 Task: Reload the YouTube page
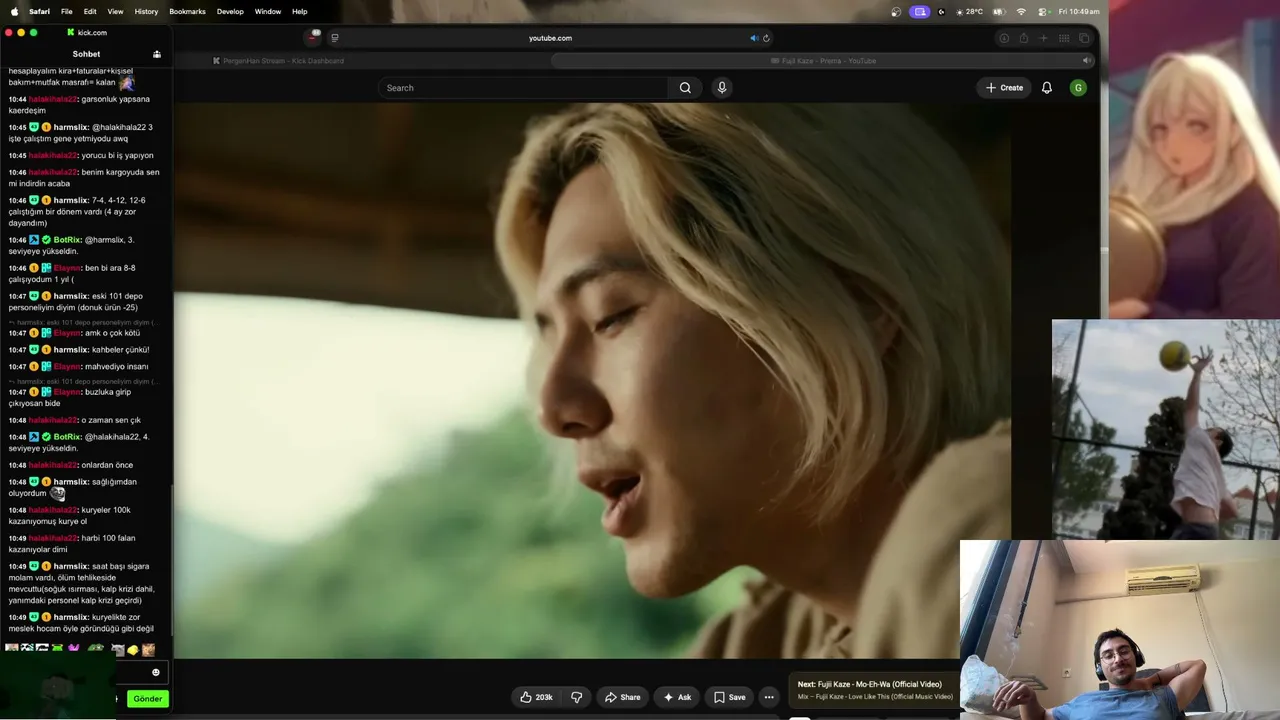pyautogui.click(x=766, y=38)
